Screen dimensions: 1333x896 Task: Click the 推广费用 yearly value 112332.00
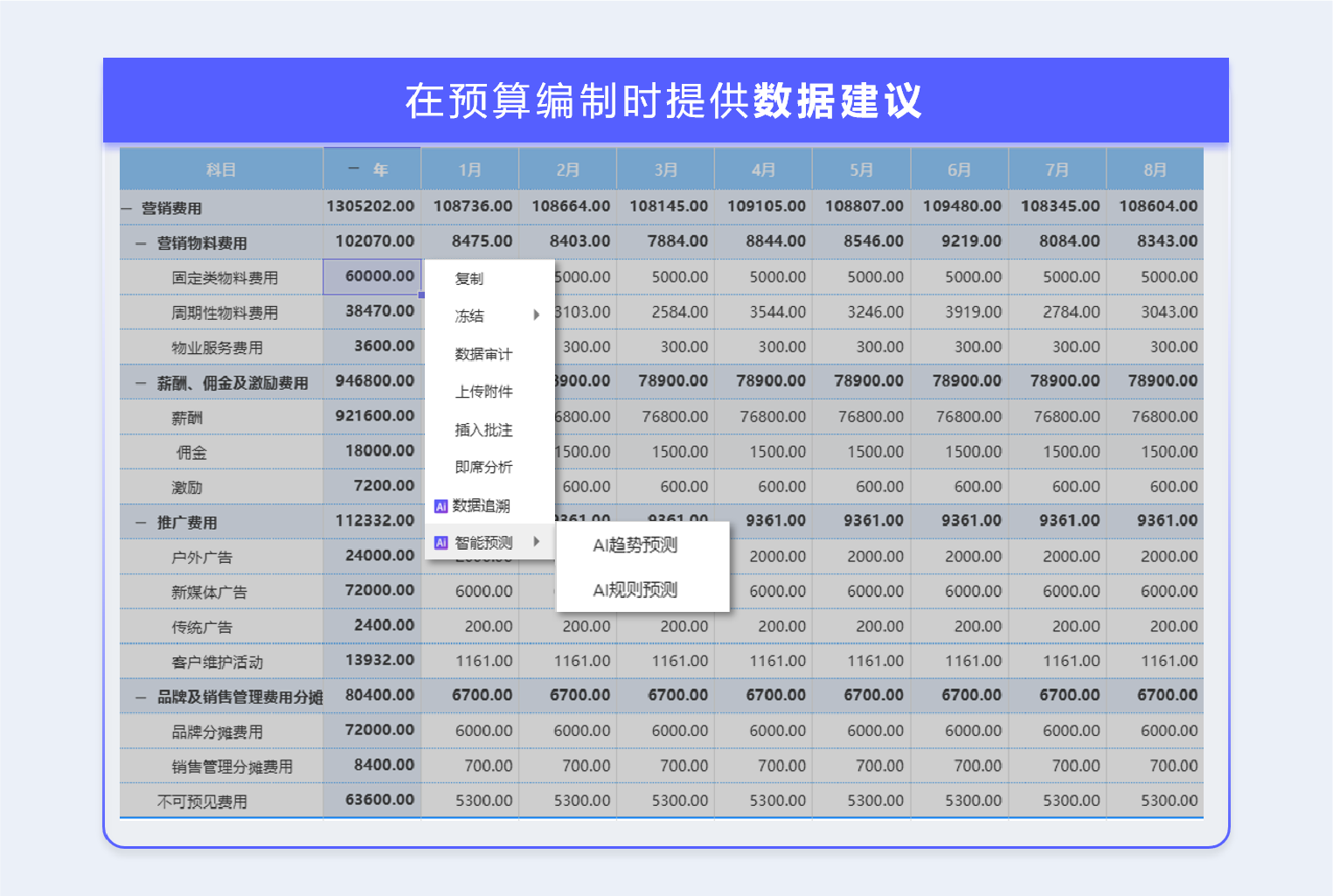(375, 521)
